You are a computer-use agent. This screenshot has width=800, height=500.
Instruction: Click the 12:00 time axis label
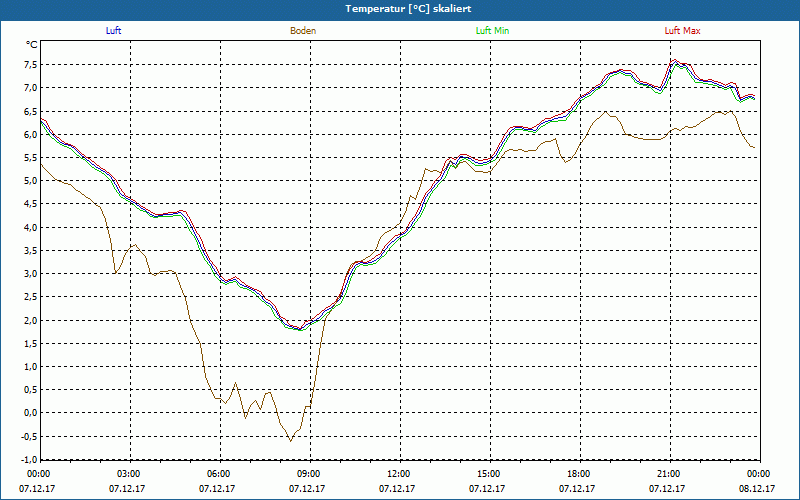pyautogui.click(x=397, y=474)
